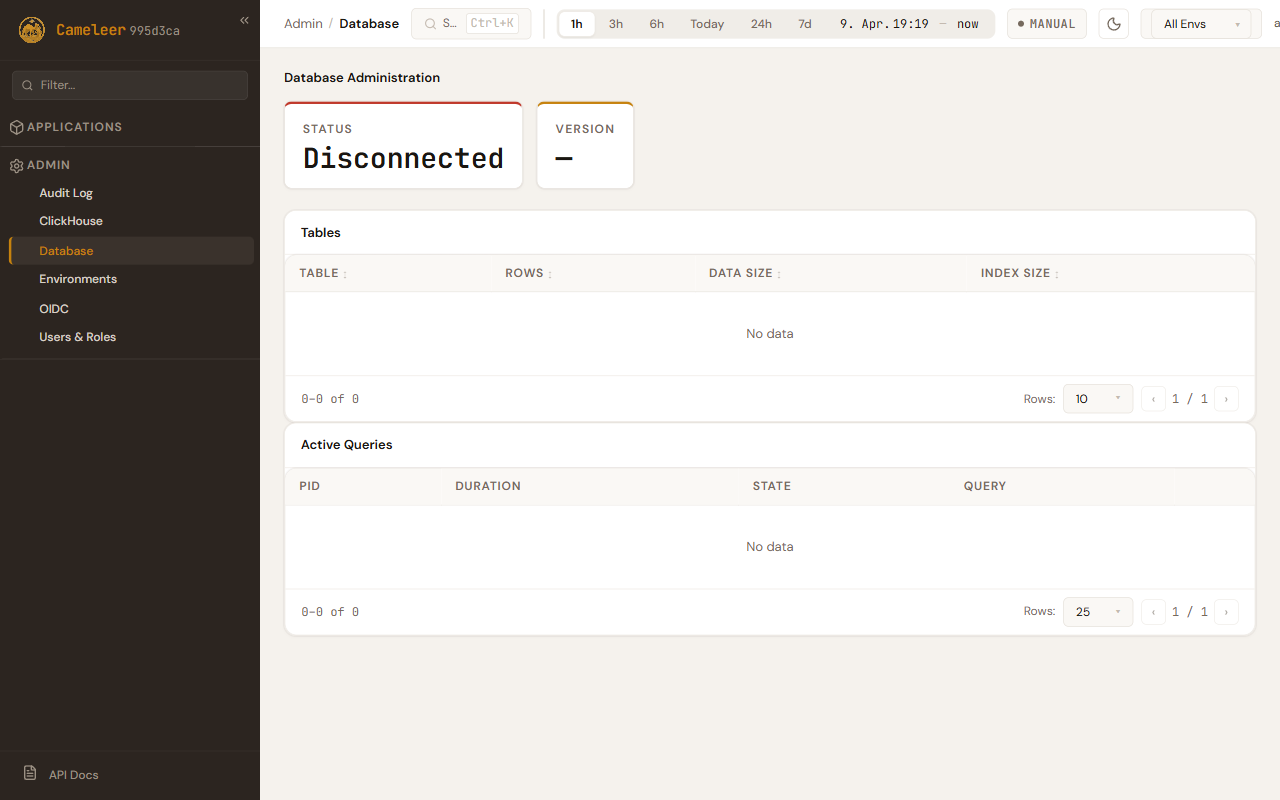The height and width of the screenshot is (800, 1280).
Task: Click the Cameleer camel logo icon
Action: [x=32, y=30]
